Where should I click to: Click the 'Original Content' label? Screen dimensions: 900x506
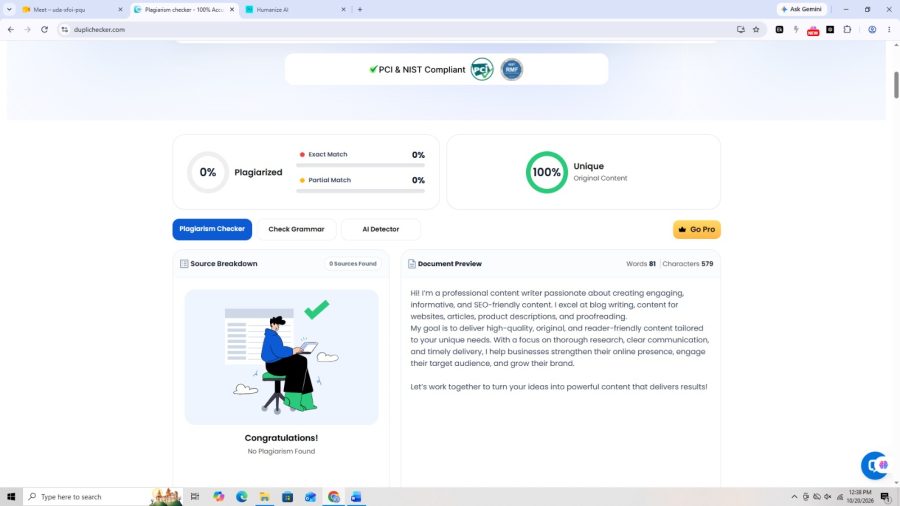click(600, 178)
